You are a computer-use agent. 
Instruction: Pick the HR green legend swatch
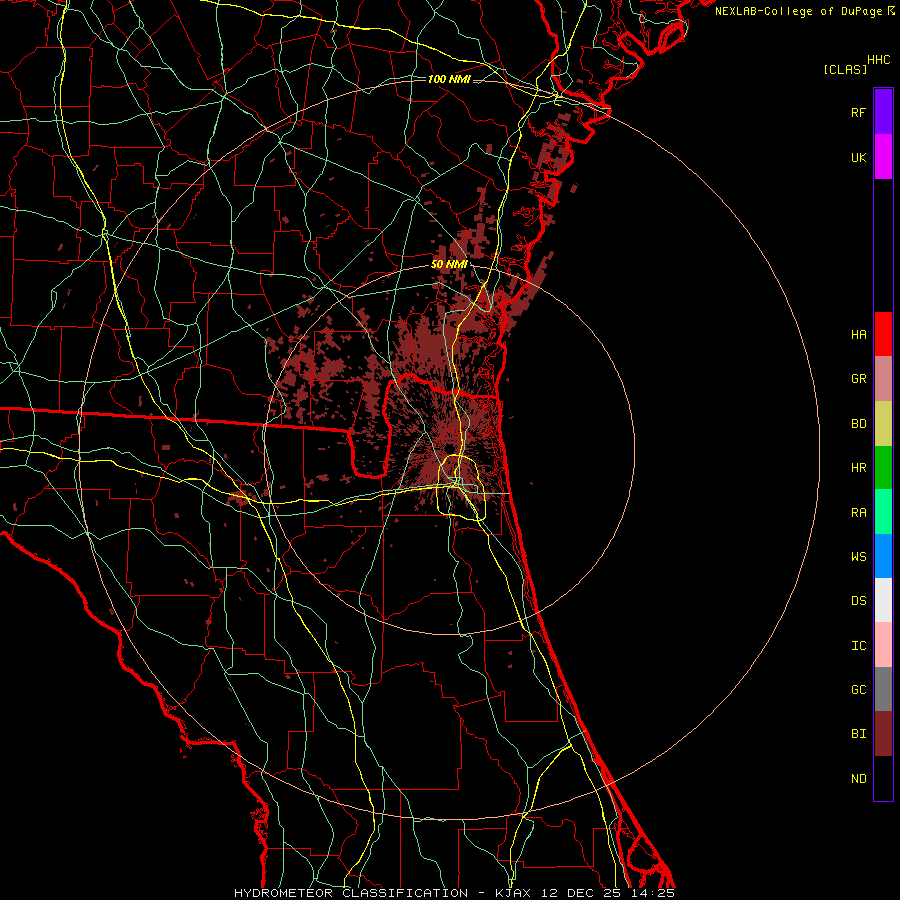pyautogui.click(x=883, y=467)
